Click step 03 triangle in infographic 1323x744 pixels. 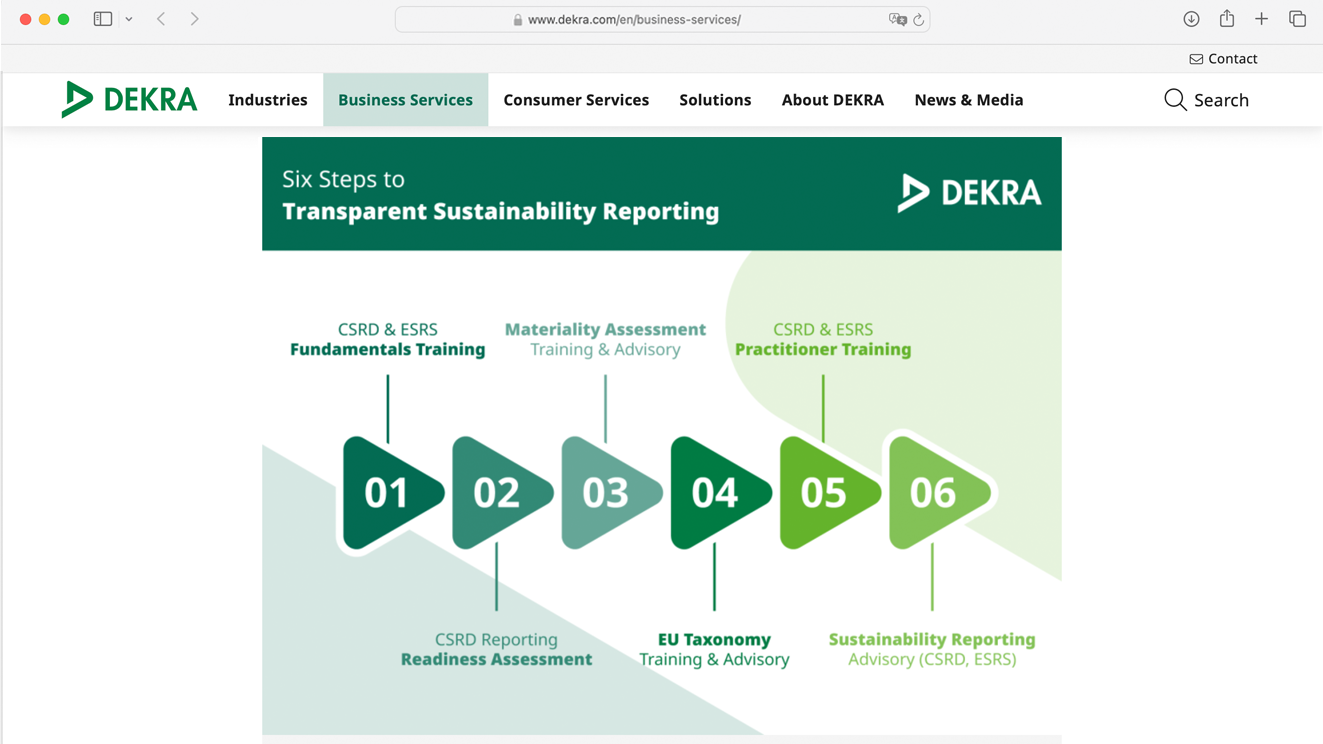click(x=609, y=493)
